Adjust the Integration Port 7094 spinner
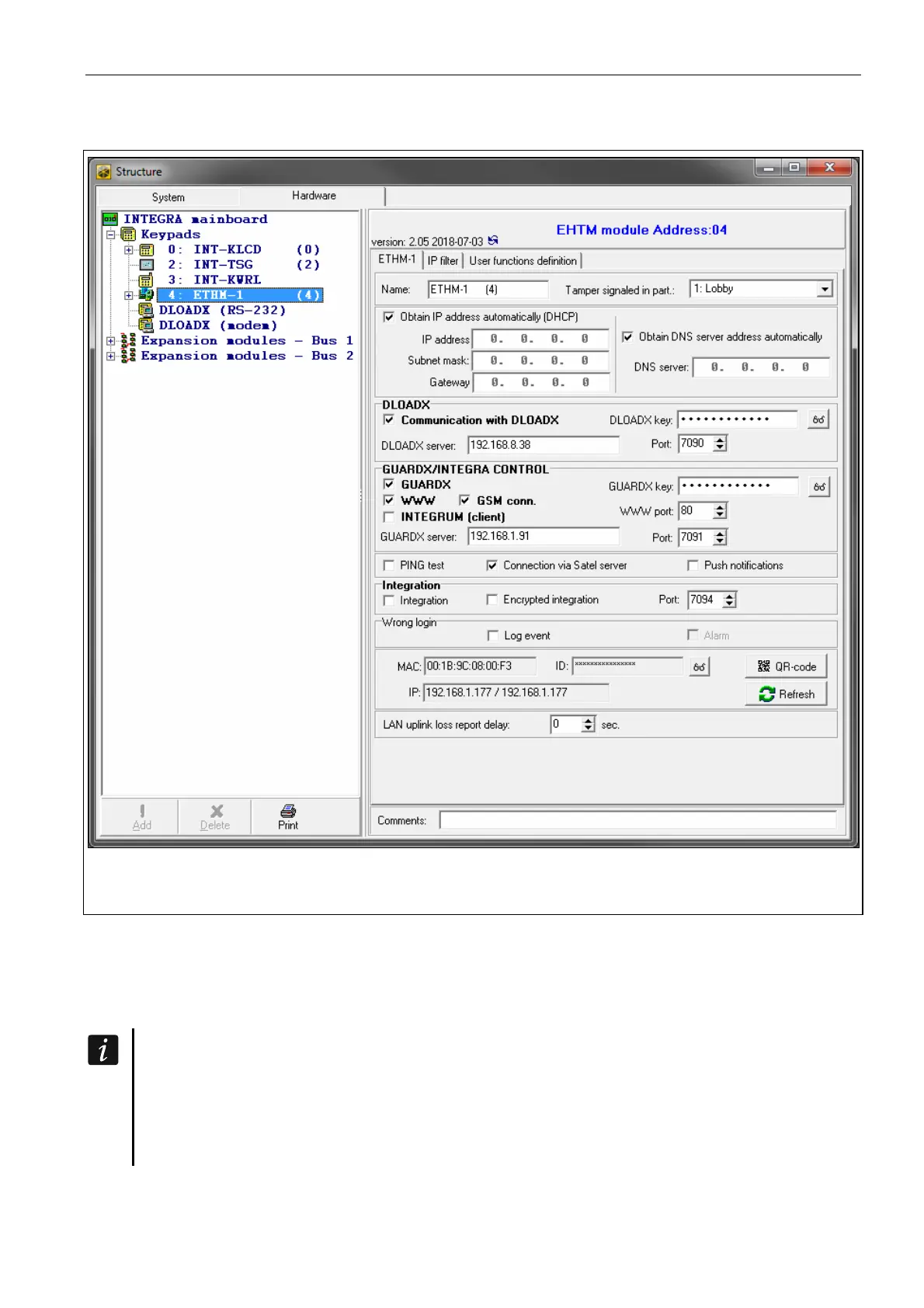This screenshot has height=1308, width=924. point(729,600)
